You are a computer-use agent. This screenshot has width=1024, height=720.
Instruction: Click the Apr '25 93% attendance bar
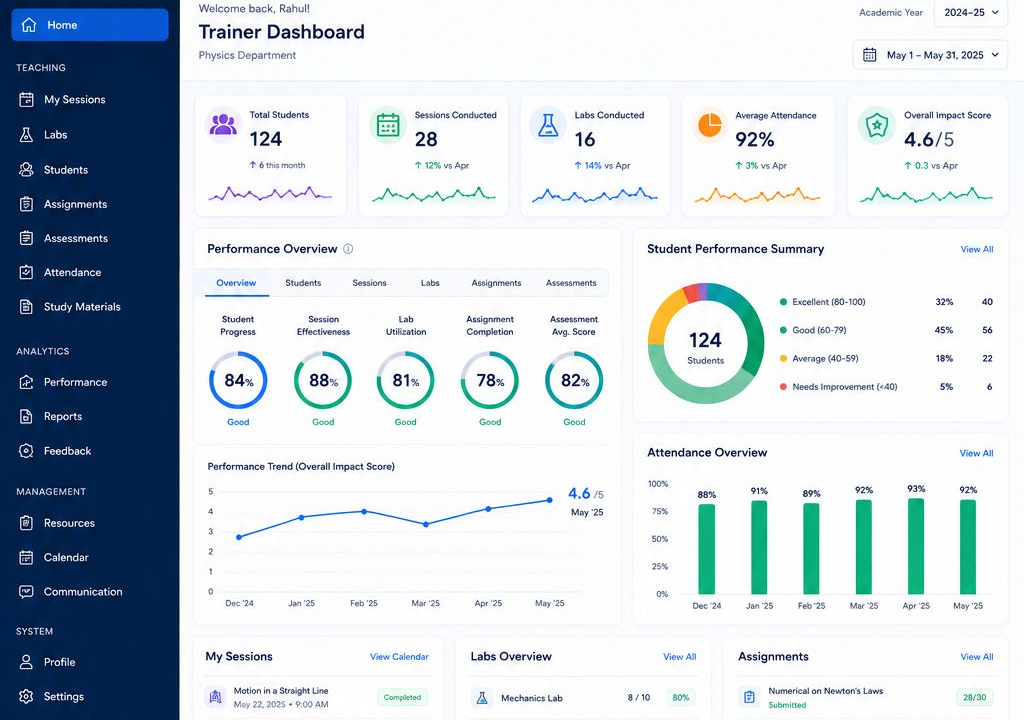(x=916, y=546)
